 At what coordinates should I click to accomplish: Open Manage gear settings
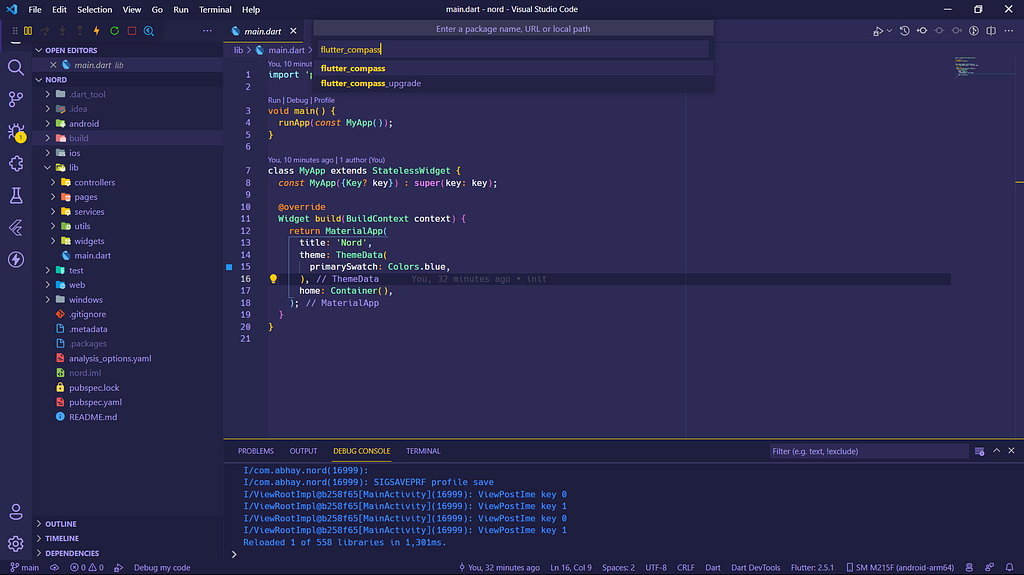[16, 544]
